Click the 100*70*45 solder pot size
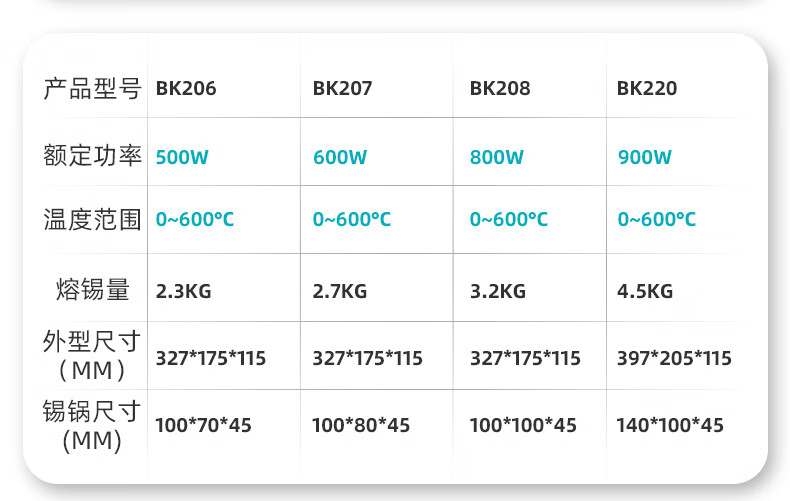790x501 pixels. coord(203,425)
